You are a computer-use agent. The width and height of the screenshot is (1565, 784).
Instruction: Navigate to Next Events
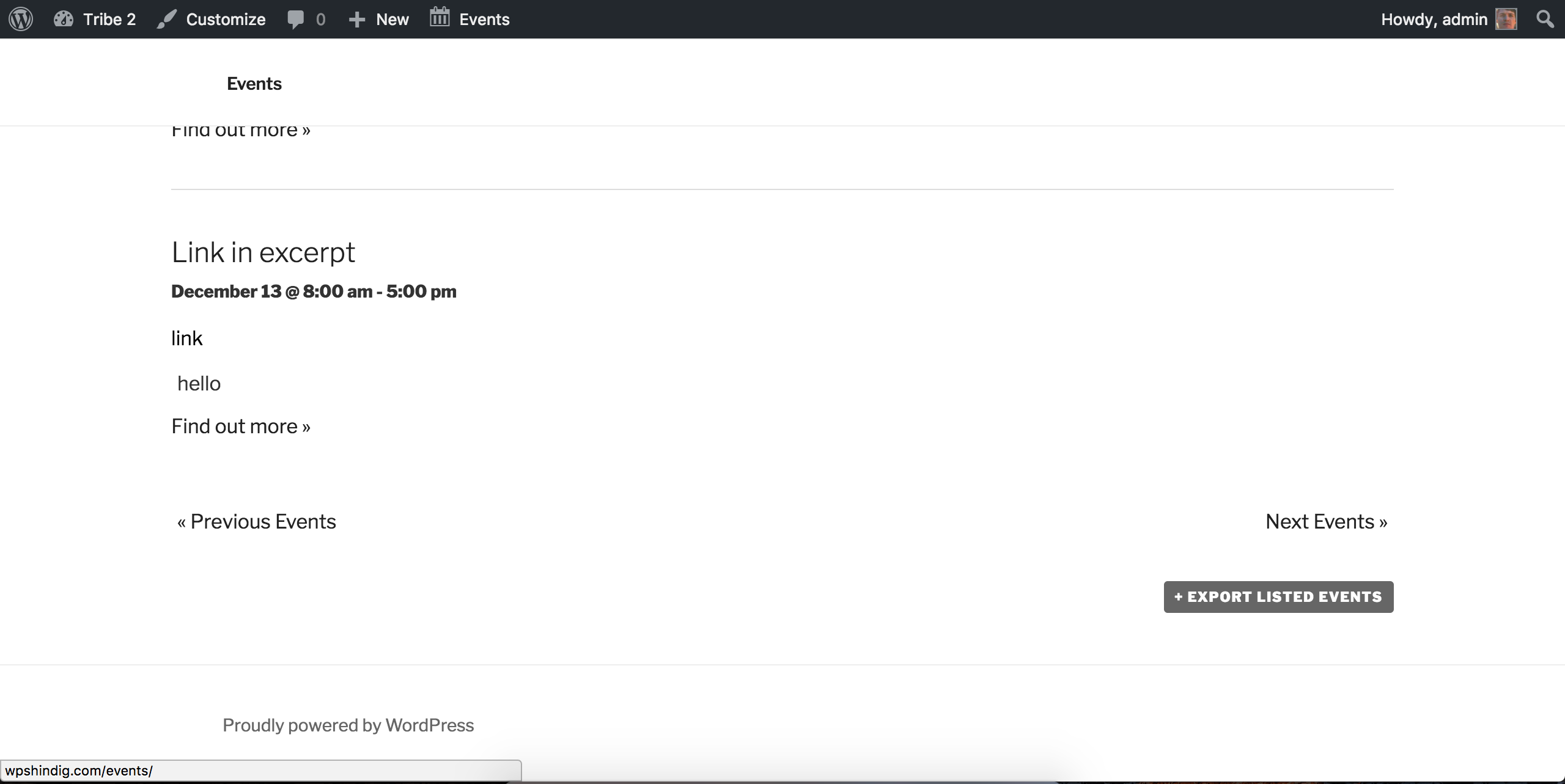pos(1327,521)
